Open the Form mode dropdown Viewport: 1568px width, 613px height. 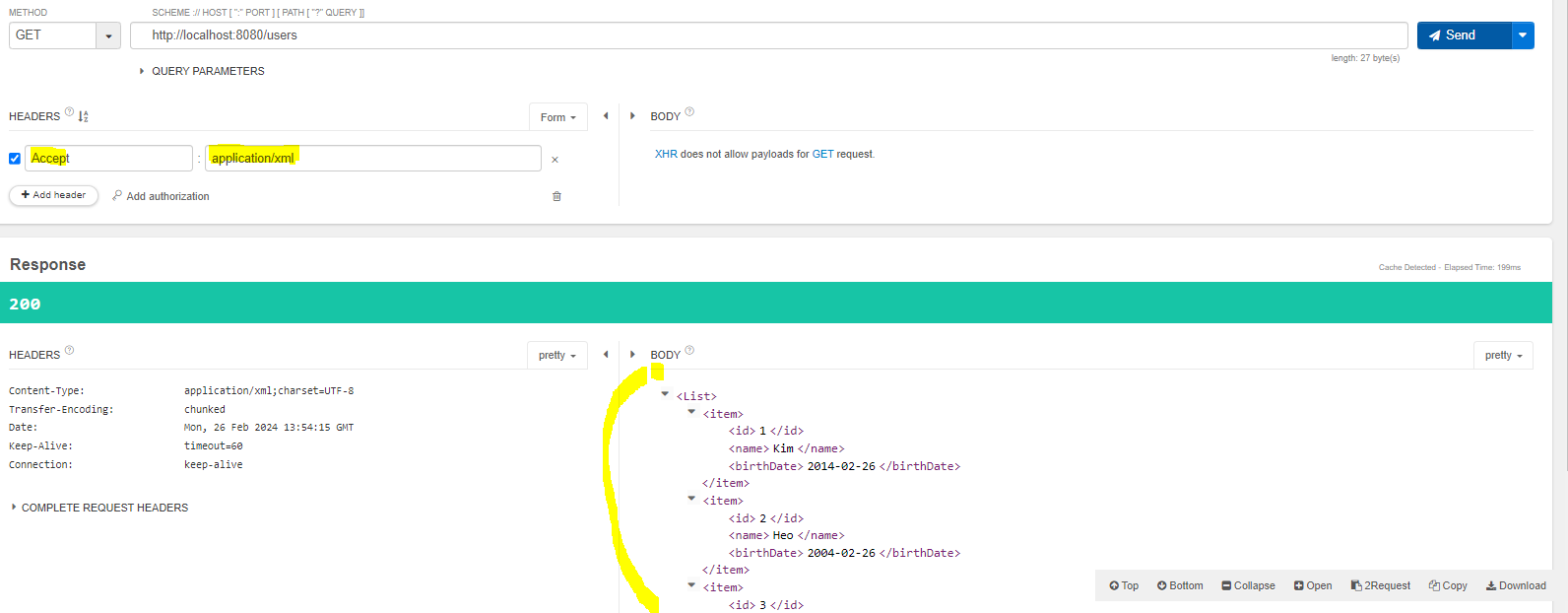558,117
